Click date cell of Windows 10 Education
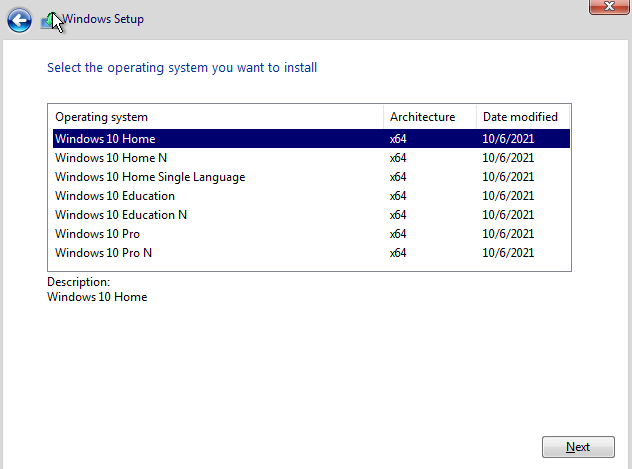 (508, 196)
